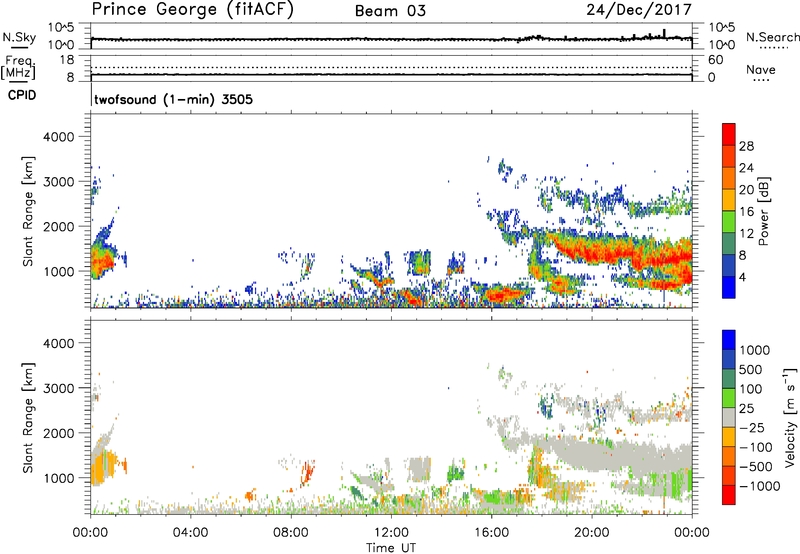The height and width of the screenshot is (554, 800).
Task: Click the '28' value on Power colorbar
Action: [x=746, y=146]
